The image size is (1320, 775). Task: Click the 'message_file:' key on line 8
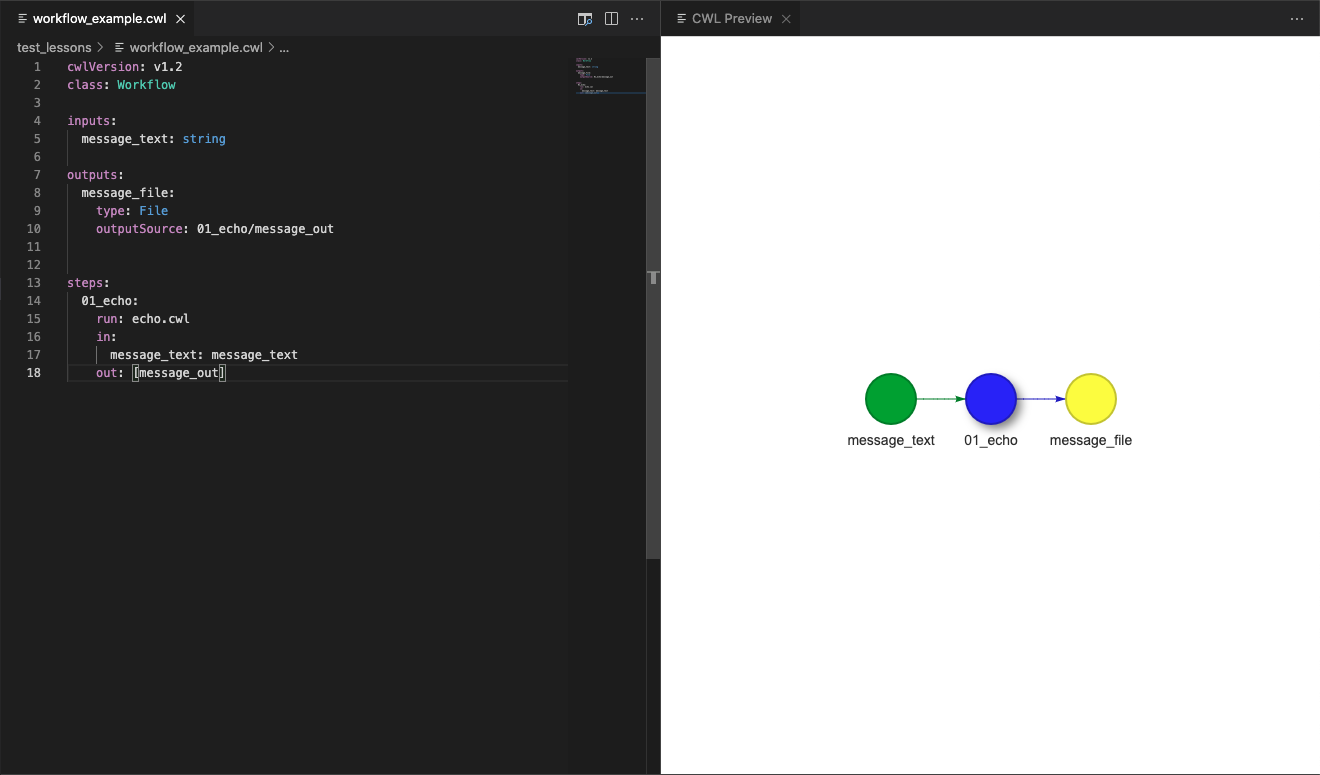tap(128, 193)
